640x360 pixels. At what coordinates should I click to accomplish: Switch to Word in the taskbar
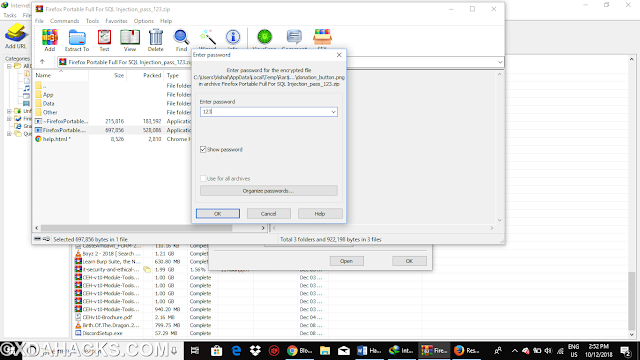pos(369,351)
